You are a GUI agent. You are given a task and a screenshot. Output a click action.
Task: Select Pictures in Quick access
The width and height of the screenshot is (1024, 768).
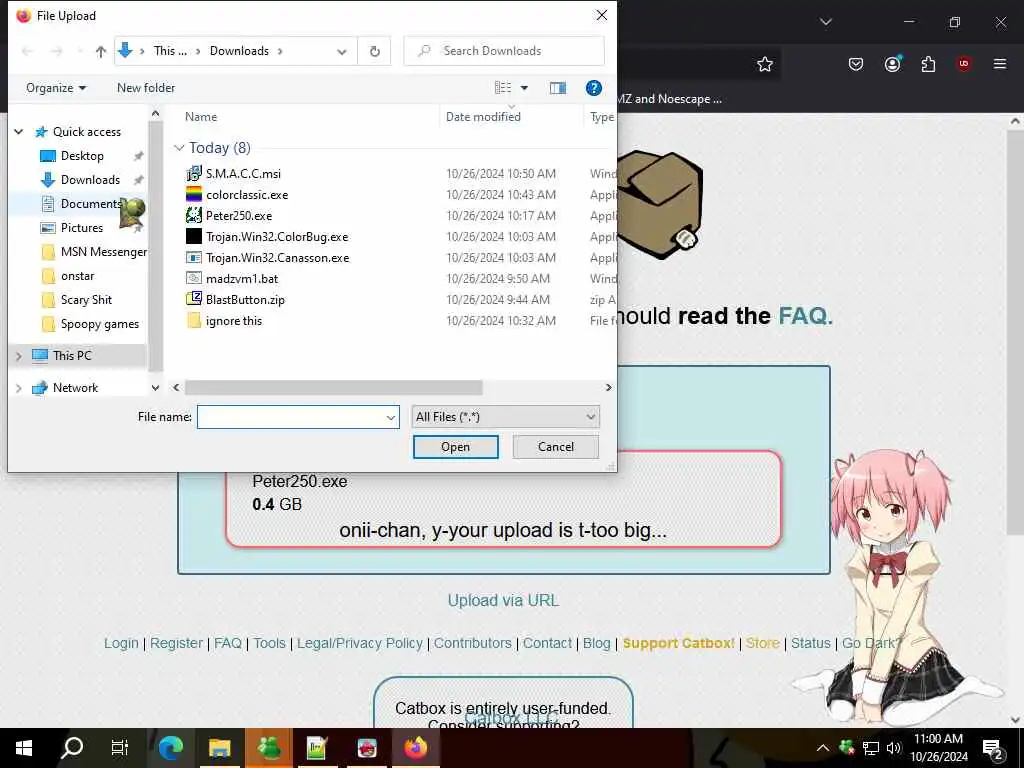click(x=82, y=227)
